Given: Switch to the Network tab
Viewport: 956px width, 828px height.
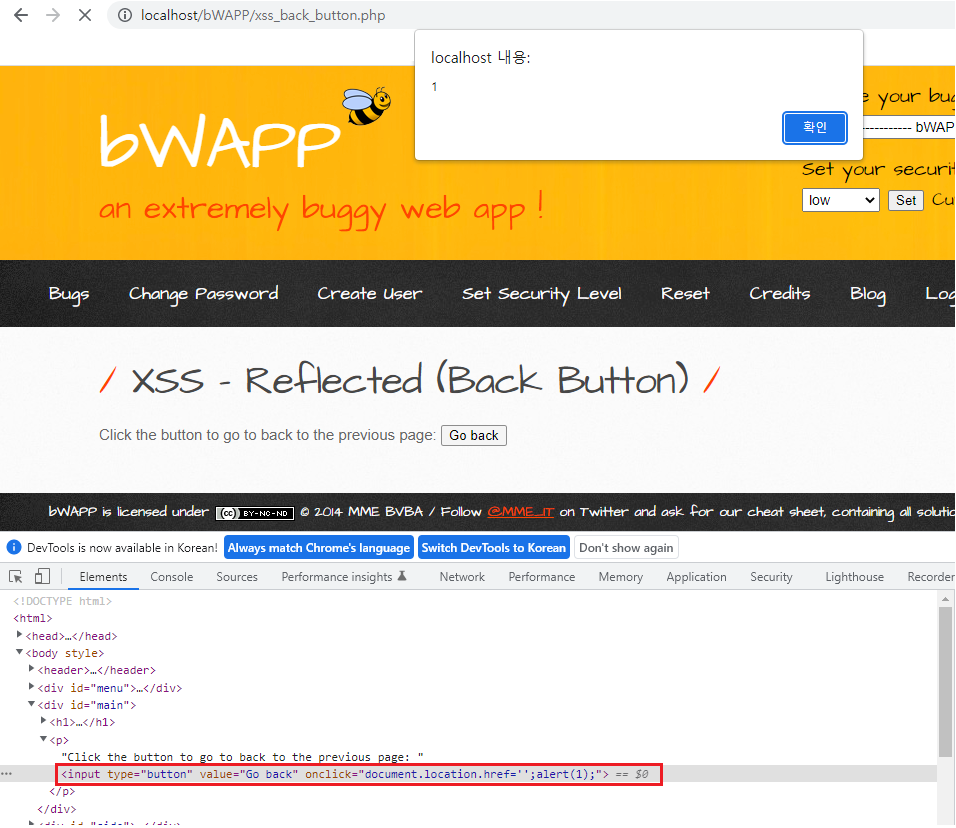Looking at the screenshot, I should 462,577.
